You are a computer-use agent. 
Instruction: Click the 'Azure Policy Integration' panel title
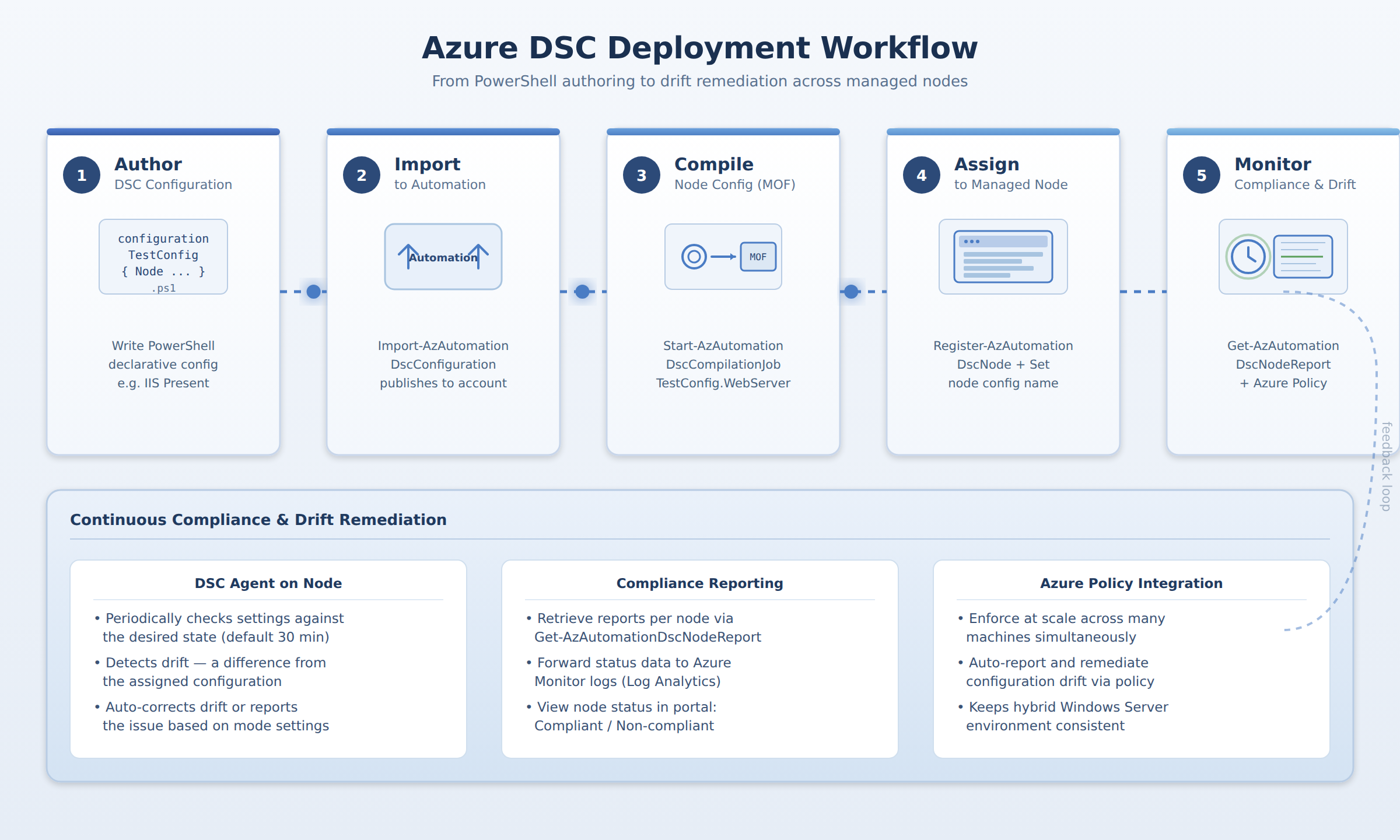[x=1132, y=583]
